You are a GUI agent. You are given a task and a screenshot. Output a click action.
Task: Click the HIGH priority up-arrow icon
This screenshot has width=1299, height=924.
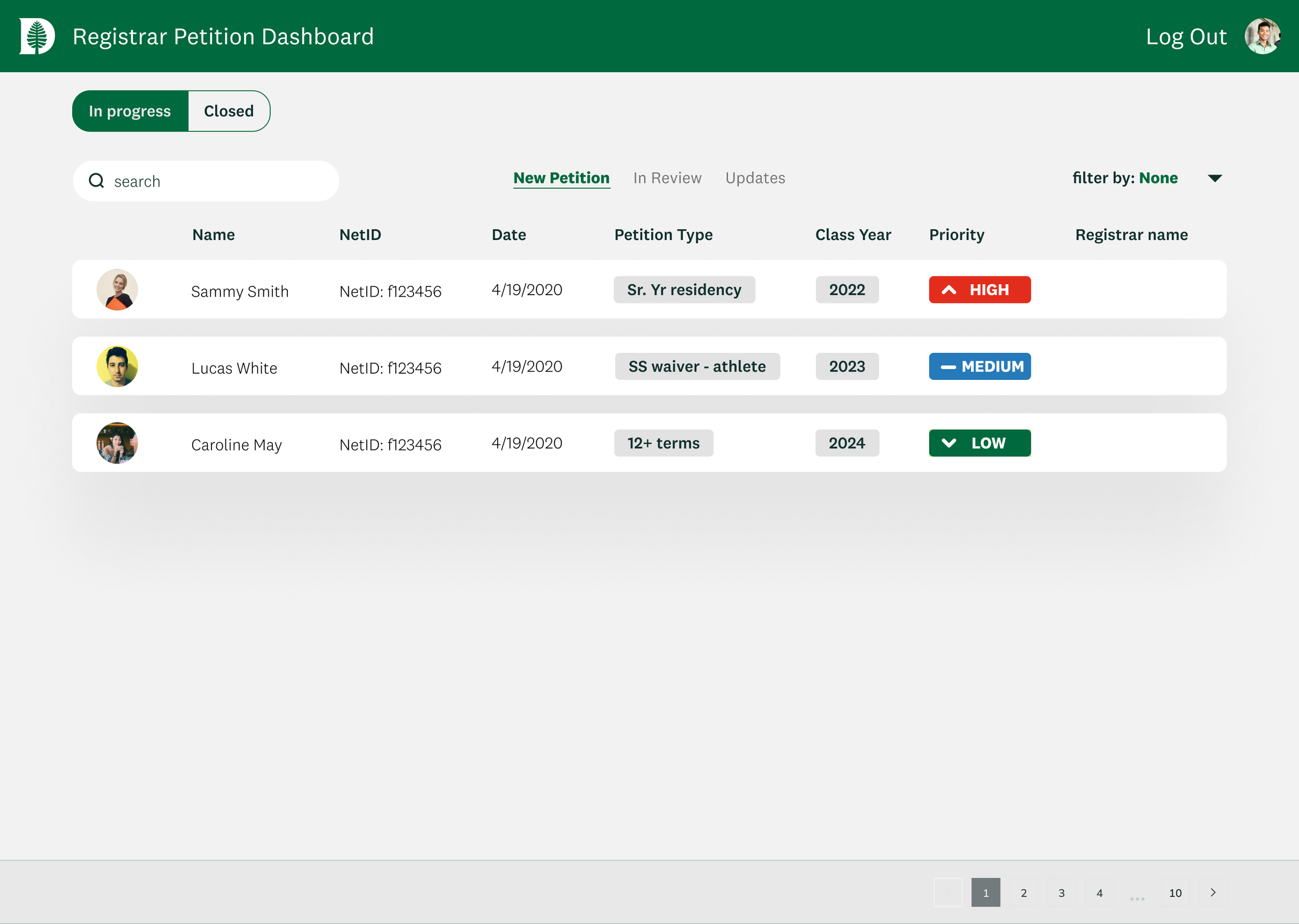[949, 290]
